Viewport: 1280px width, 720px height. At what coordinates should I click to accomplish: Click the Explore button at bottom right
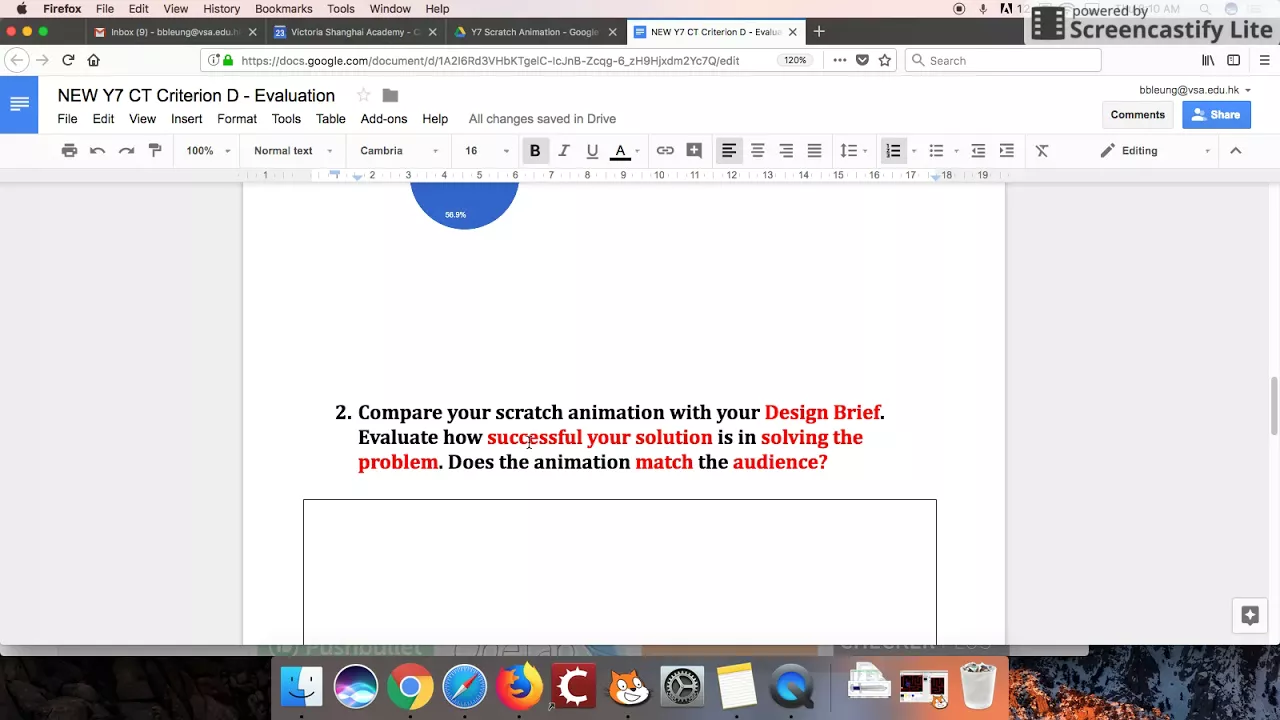pos(1250,616)
